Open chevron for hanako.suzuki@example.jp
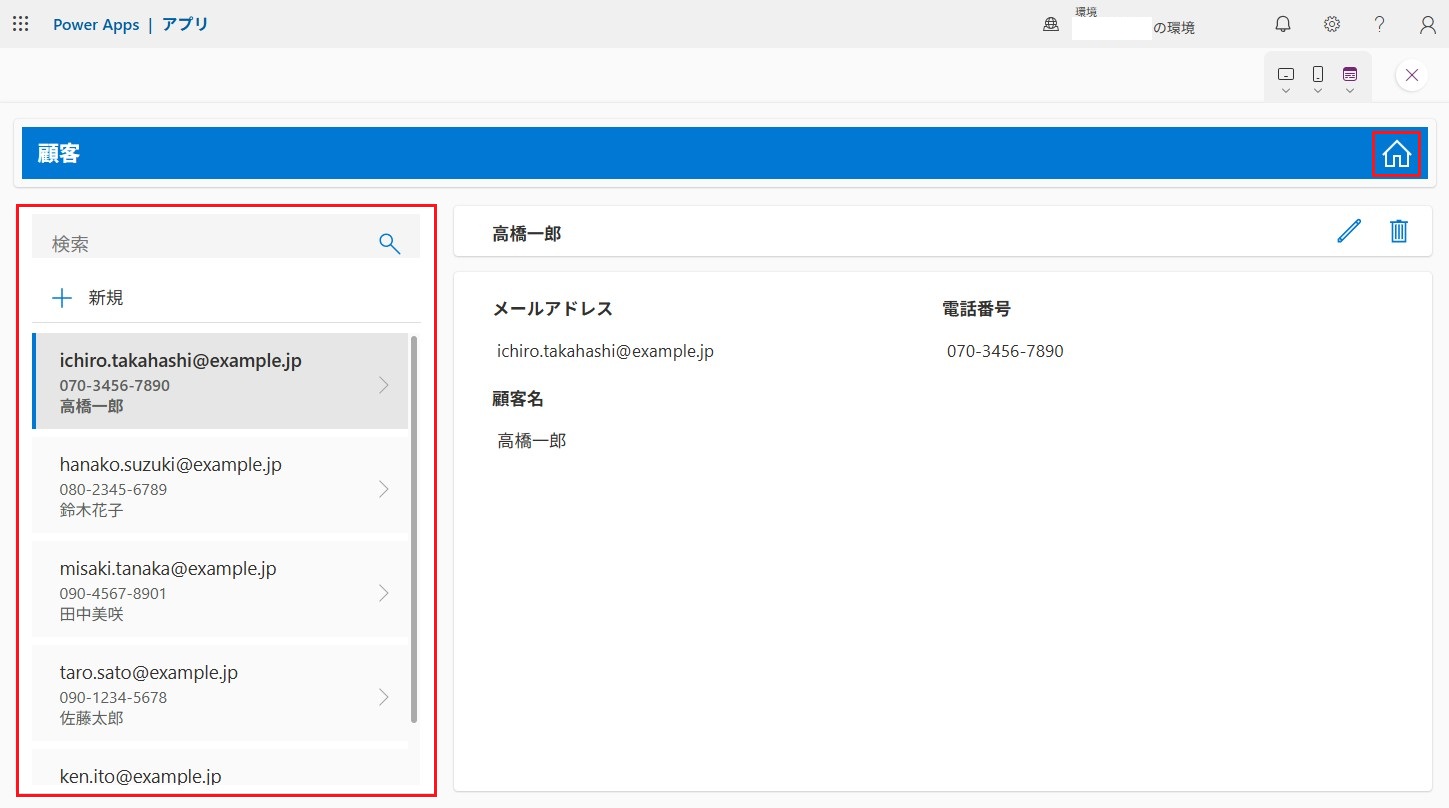The image size is (1449, 808). tap(384, 489)
